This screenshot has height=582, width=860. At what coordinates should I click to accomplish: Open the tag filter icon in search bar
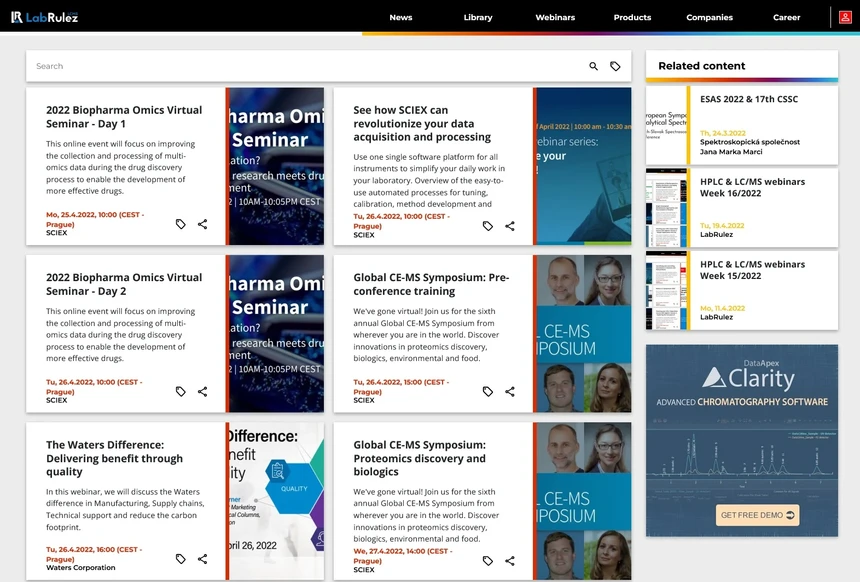click(x=615, y=66)
